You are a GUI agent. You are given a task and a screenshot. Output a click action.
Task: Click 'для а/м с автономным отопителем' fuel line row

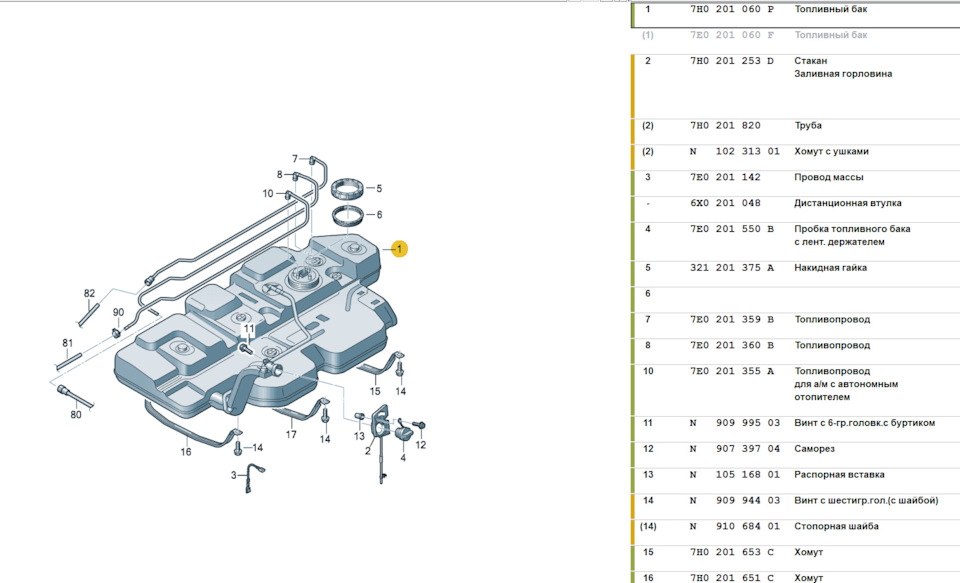click(x=795, y=390)
